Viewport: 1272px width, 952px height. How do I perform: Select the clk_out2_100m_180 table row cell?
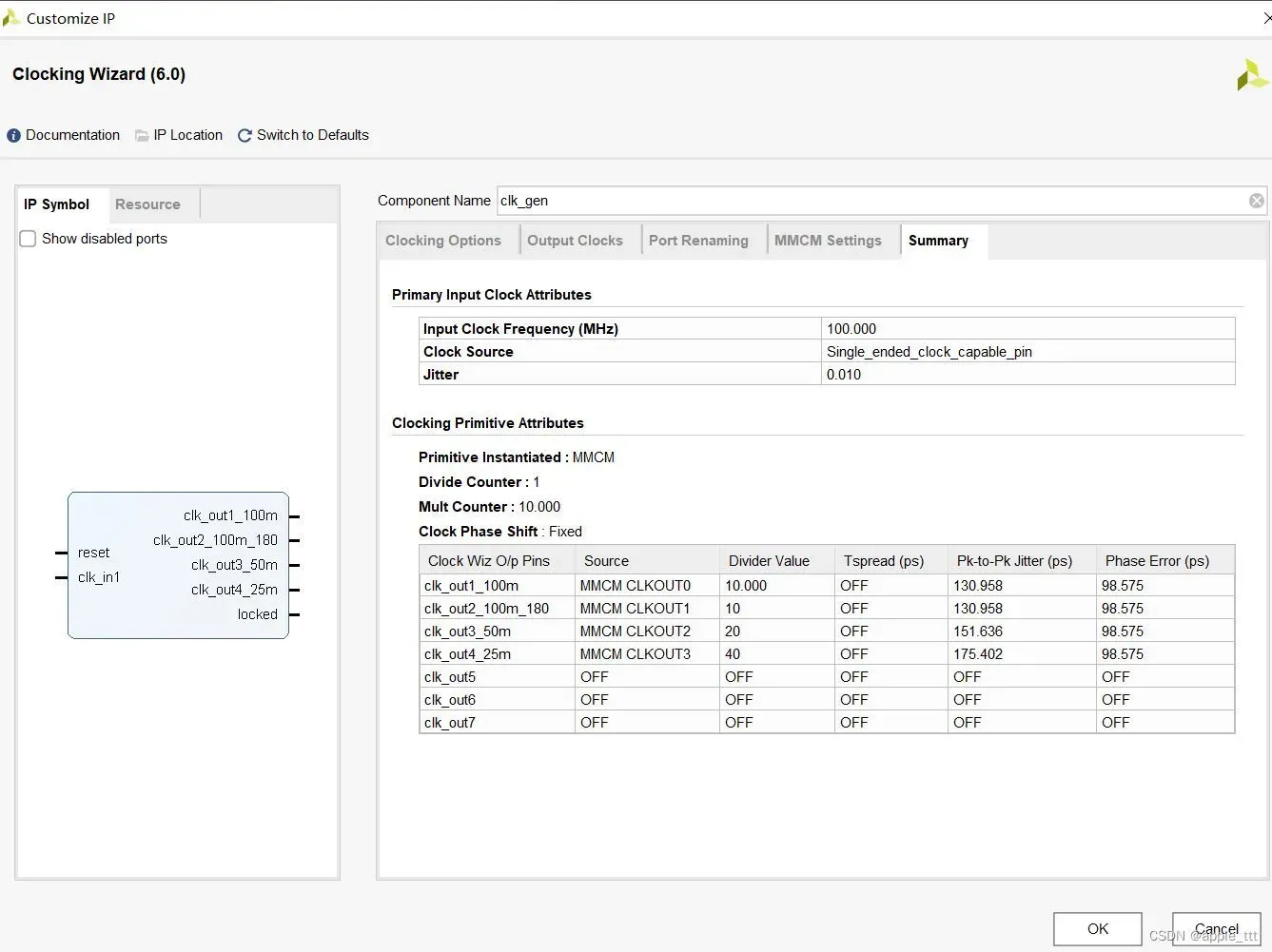tap(498, 609)
